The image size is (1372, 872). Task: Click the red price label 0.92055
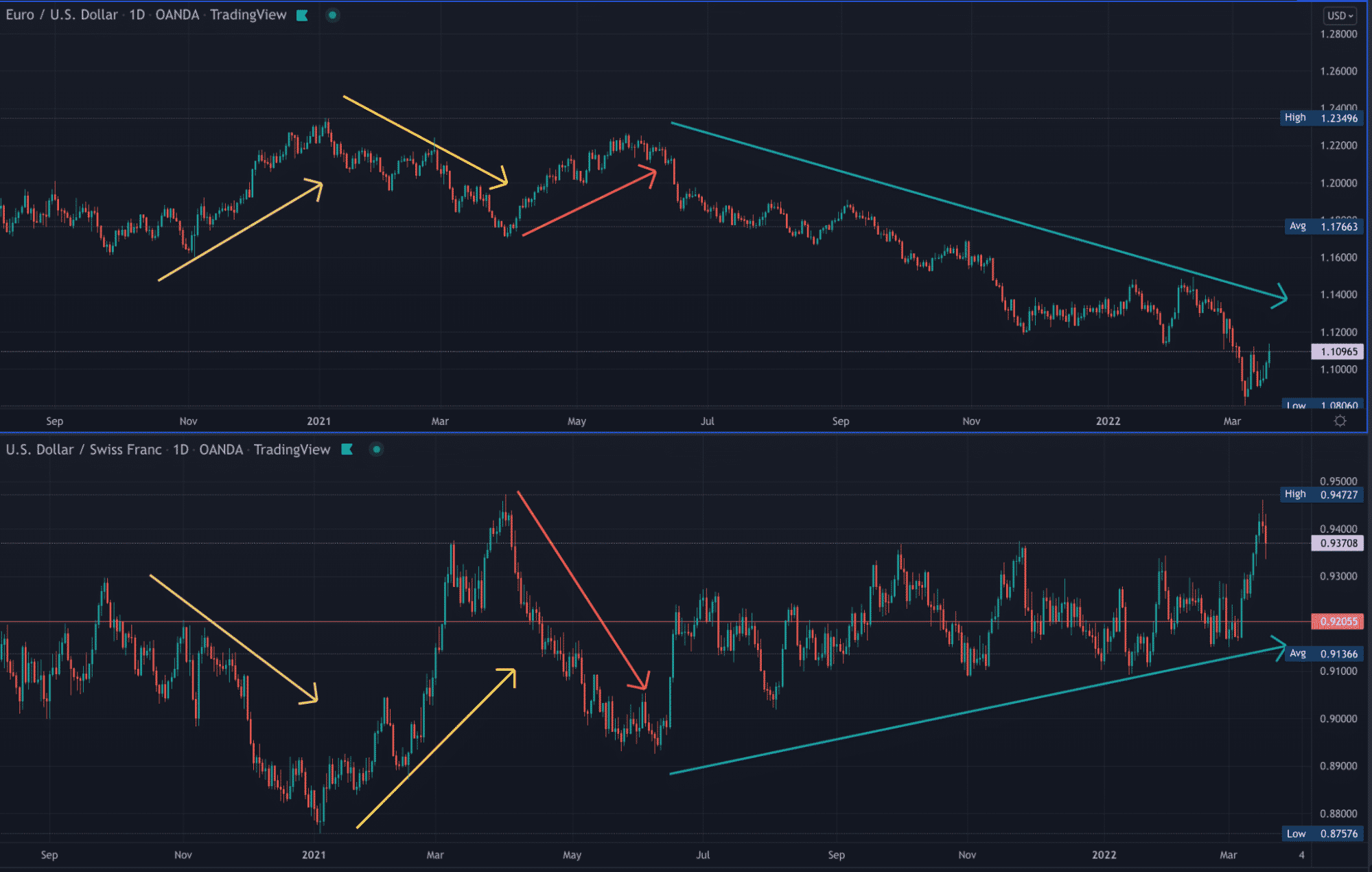pos(1338,621)
